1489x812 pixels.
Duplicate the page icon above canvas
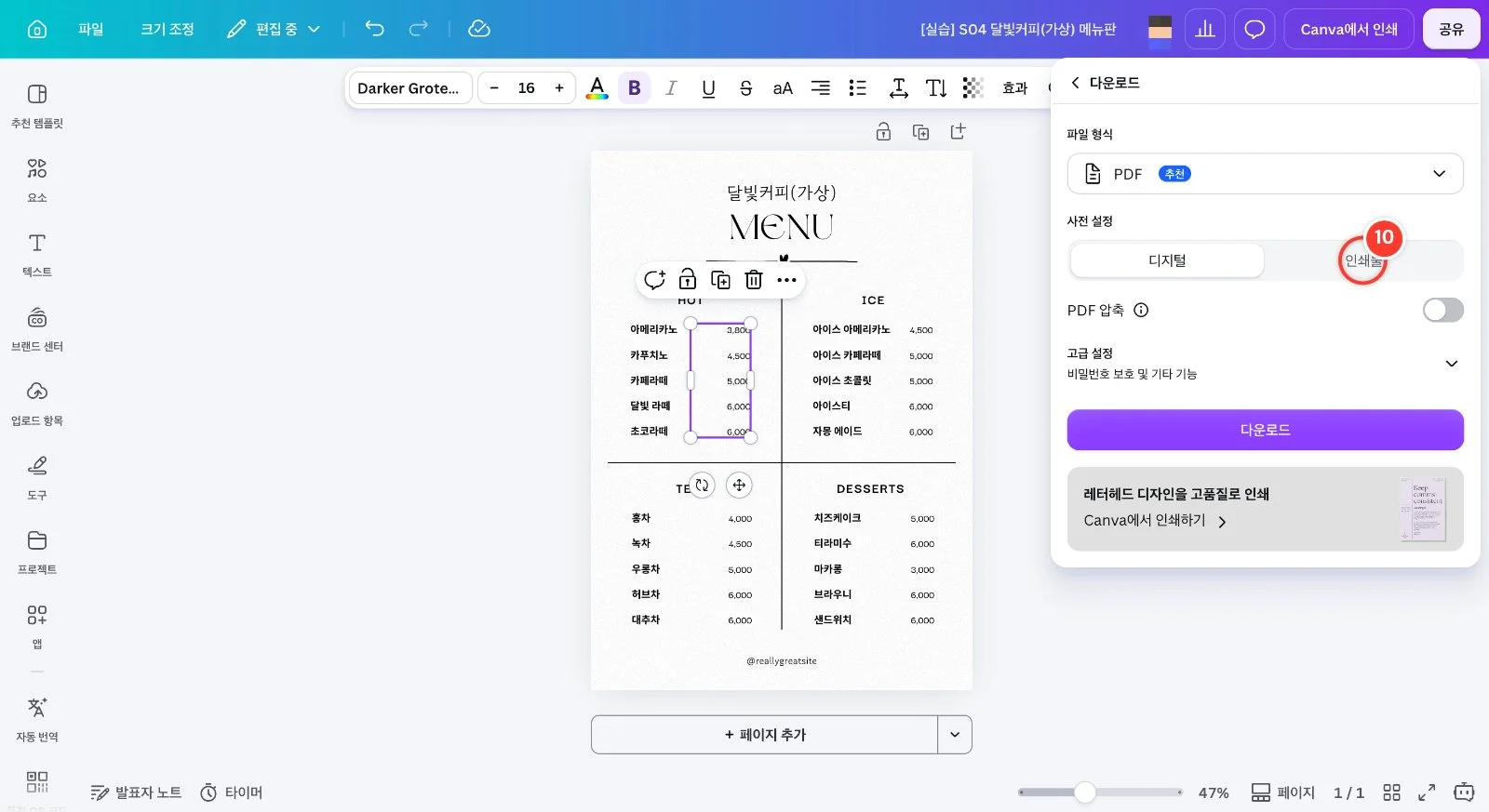tap(920, 132)
